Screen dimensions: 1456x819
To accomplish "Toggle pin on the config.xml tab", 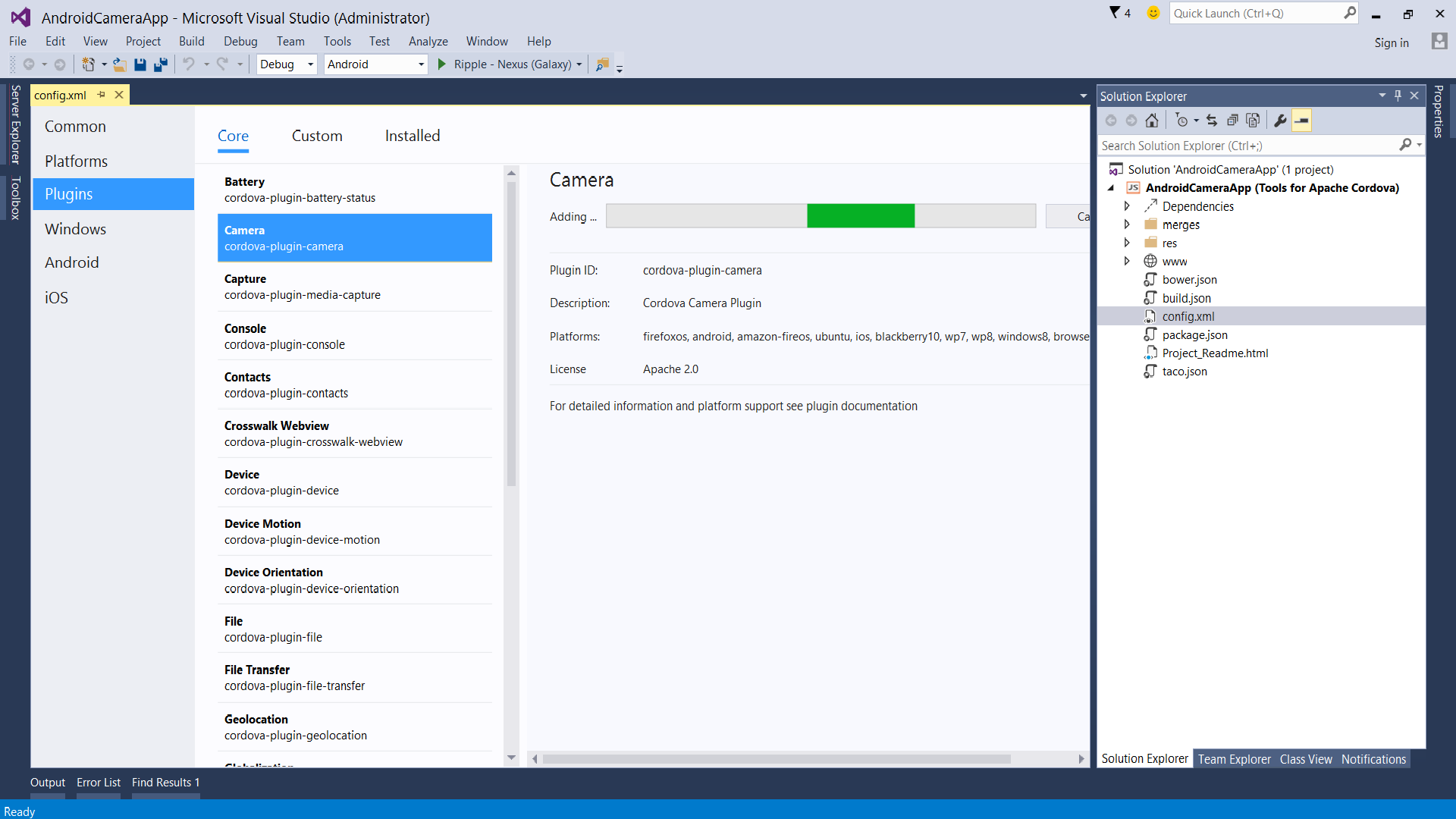I will pyautogui.click(x=101, y=95).
